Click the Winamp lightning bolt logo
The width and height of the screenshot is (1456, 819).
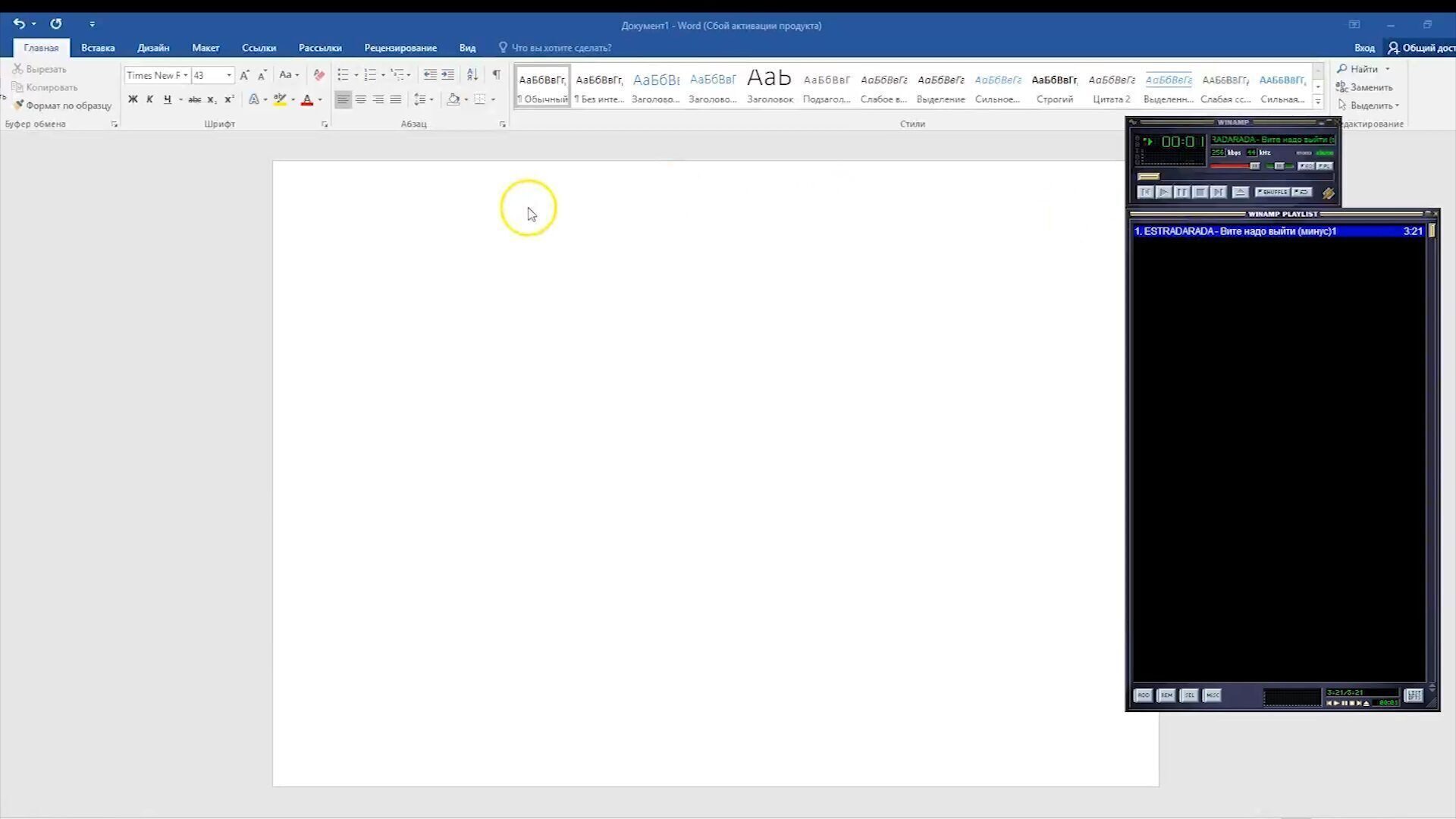(1328, 193)
